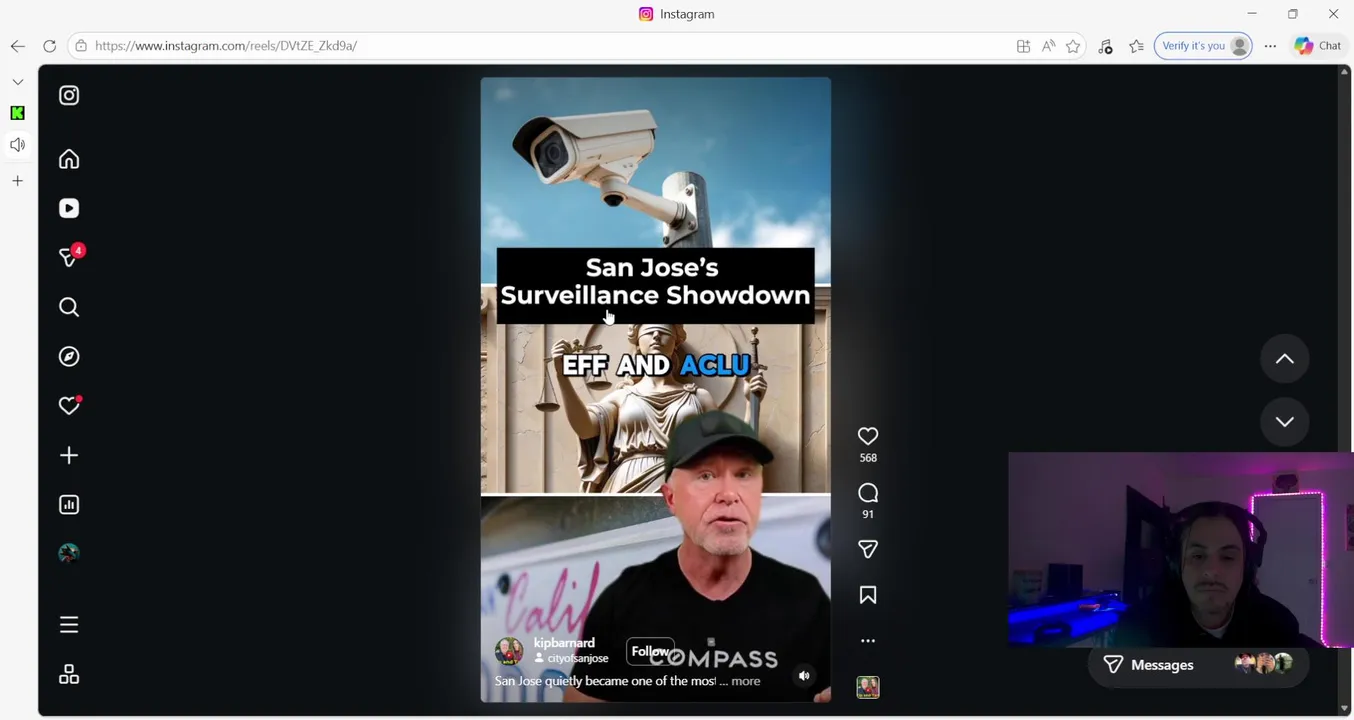Toggle reel sound with speaker icon
This screenshot has width=1354, height=720.
(804, 676)
